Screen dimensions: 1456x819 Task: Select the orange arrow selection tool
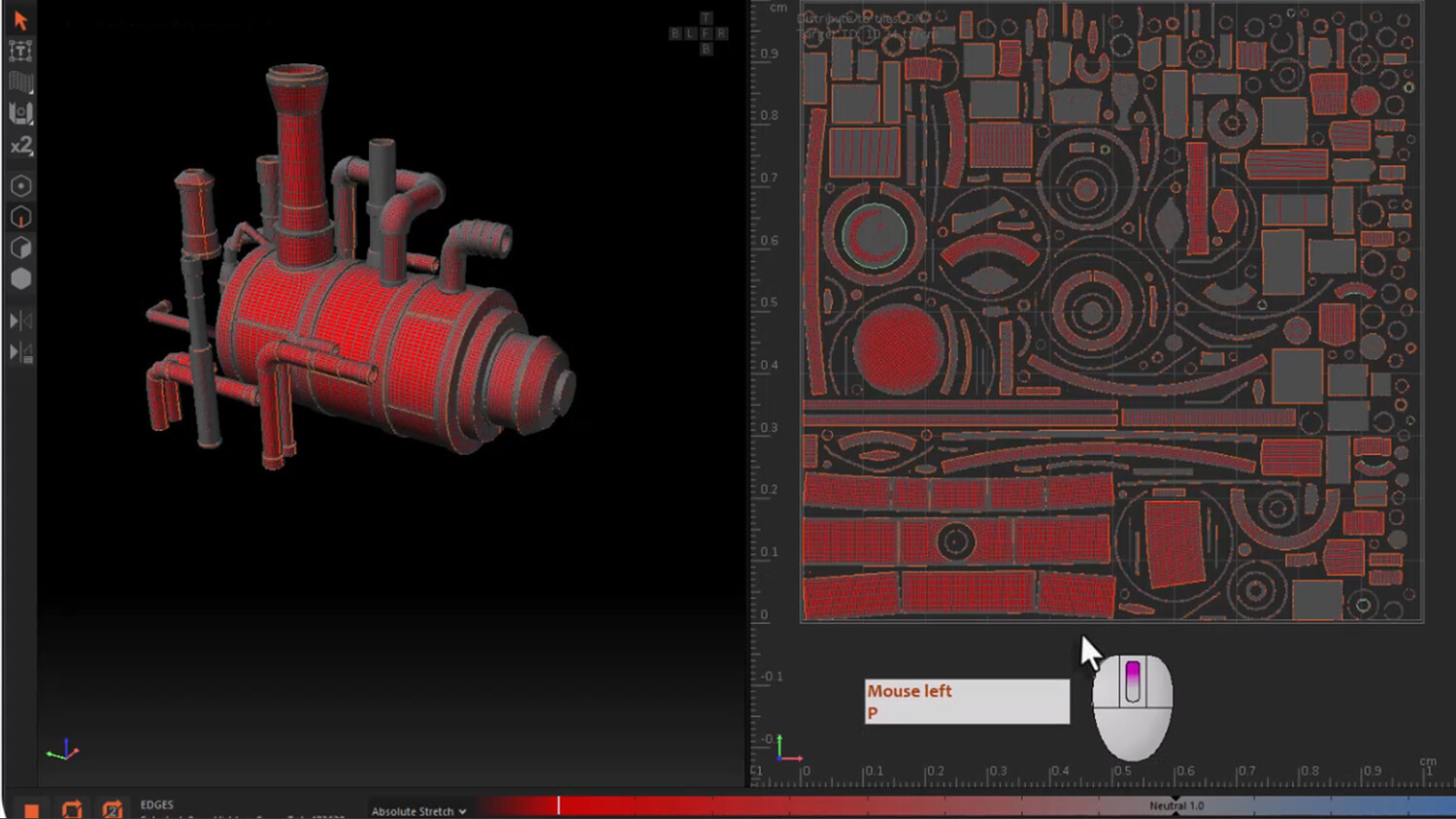coord(20,19)
